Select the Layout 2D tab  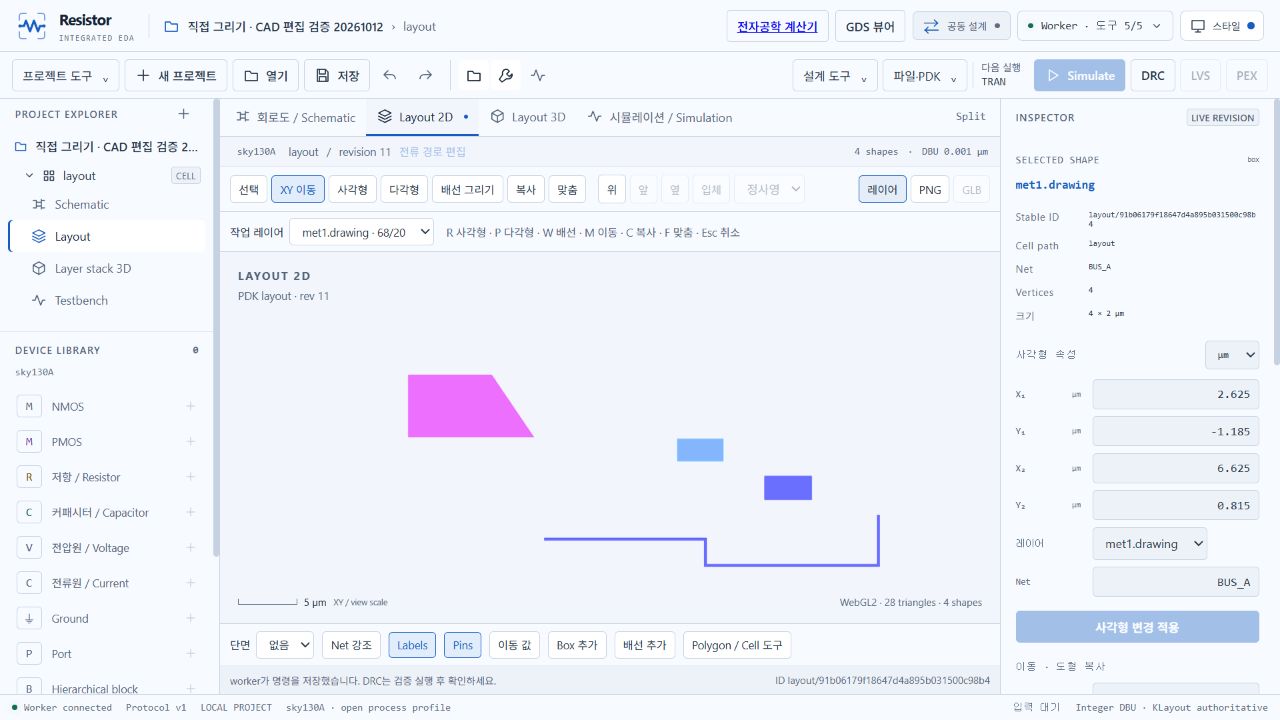(x=422, y=117)
